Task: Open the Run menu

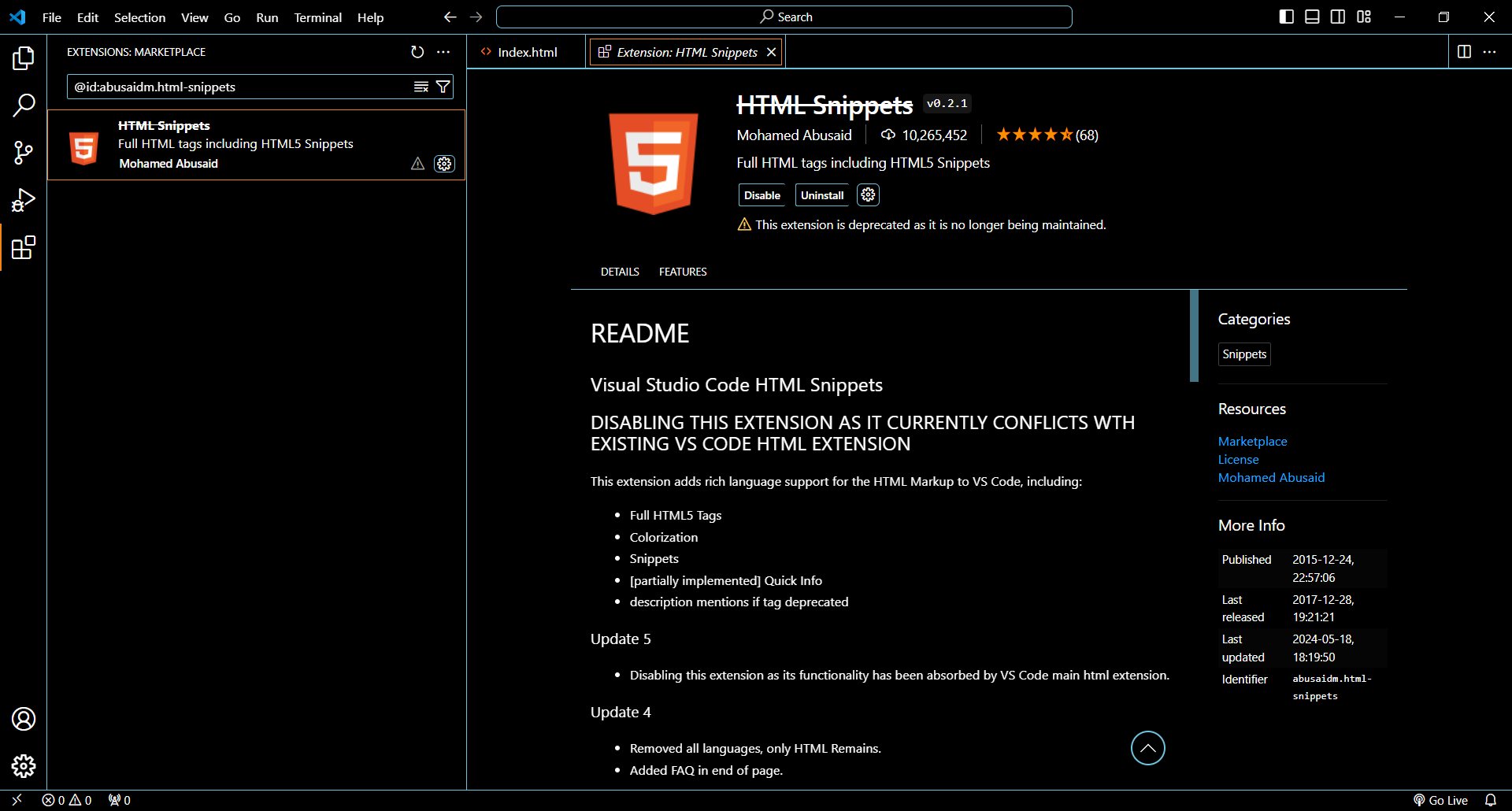Action: tap(267, 17)
